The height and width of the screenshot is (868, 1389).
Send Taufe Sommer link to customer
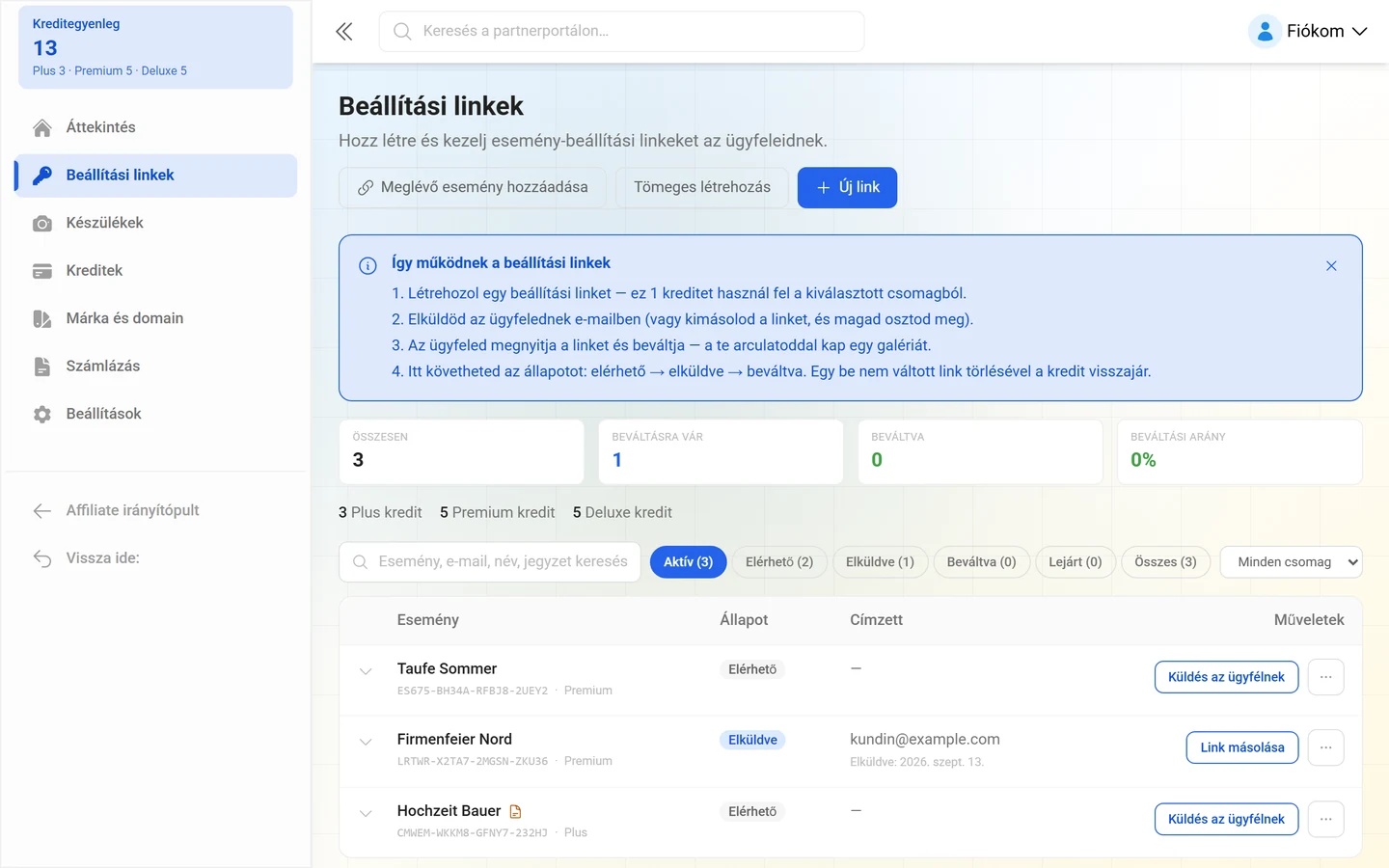(1226, 677)
